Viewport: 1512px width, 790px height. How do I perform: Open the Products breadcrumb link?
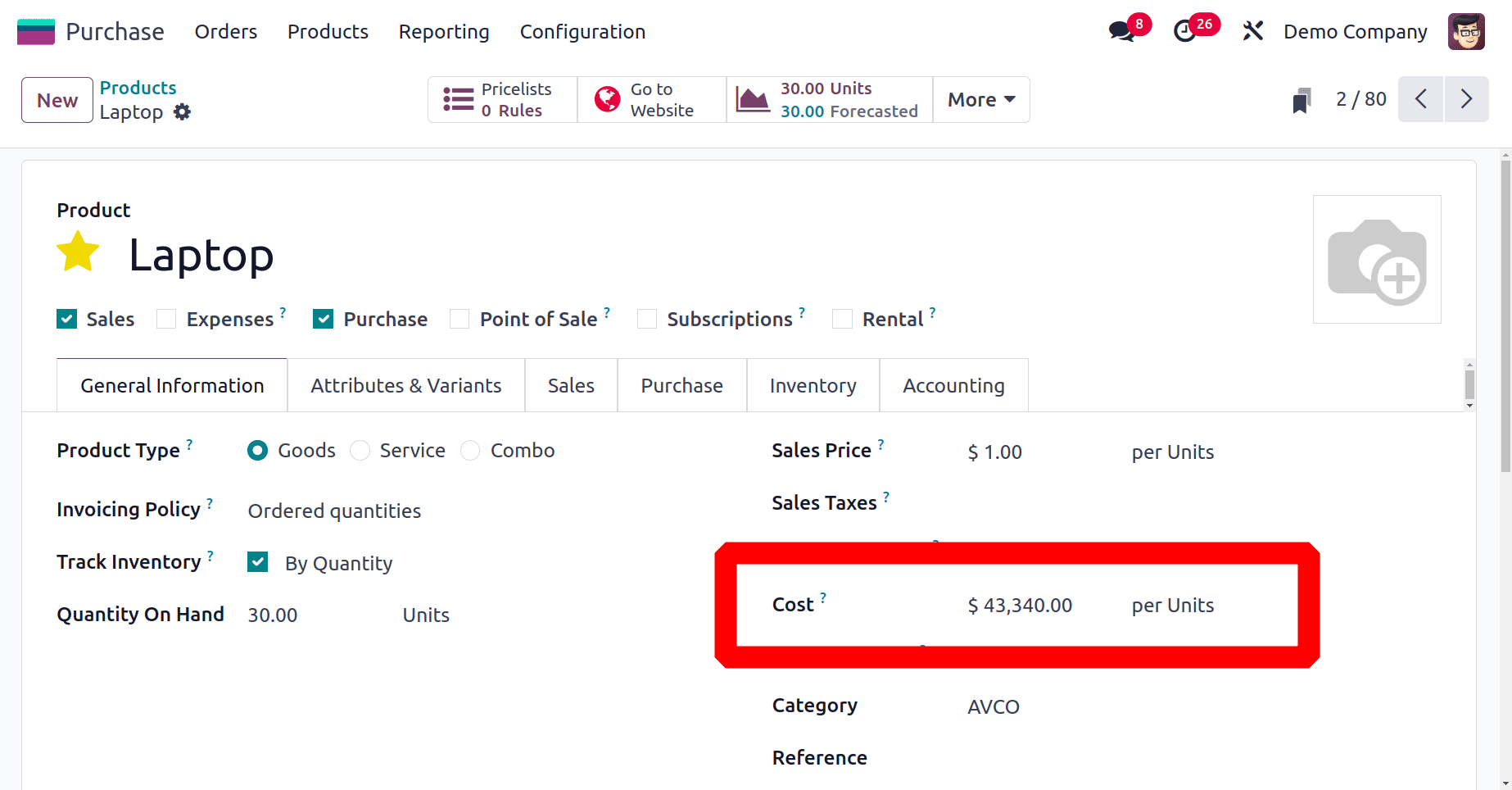(138, 88)
